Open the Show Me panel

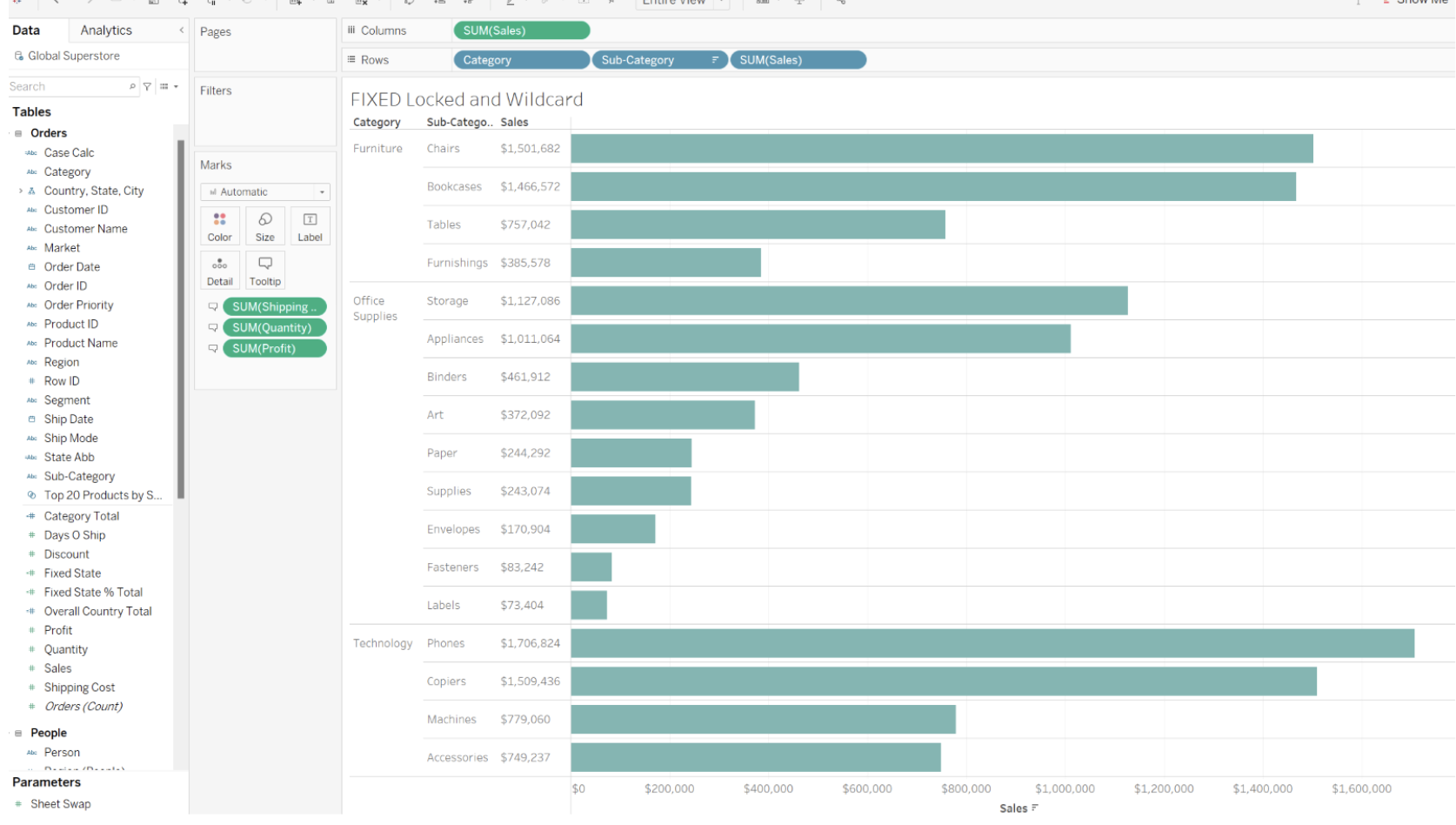pos(1418,3)
